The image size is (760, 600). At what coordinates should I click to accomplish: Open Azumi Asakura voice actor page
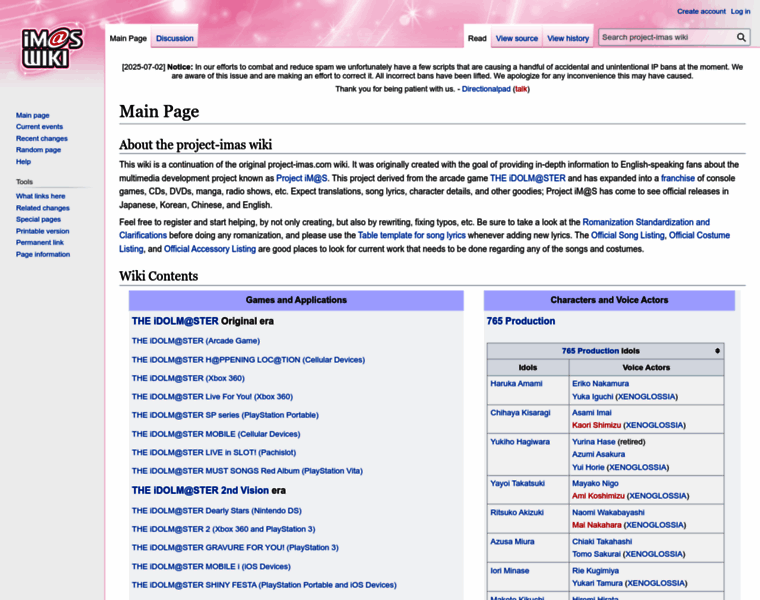point(598,455)
